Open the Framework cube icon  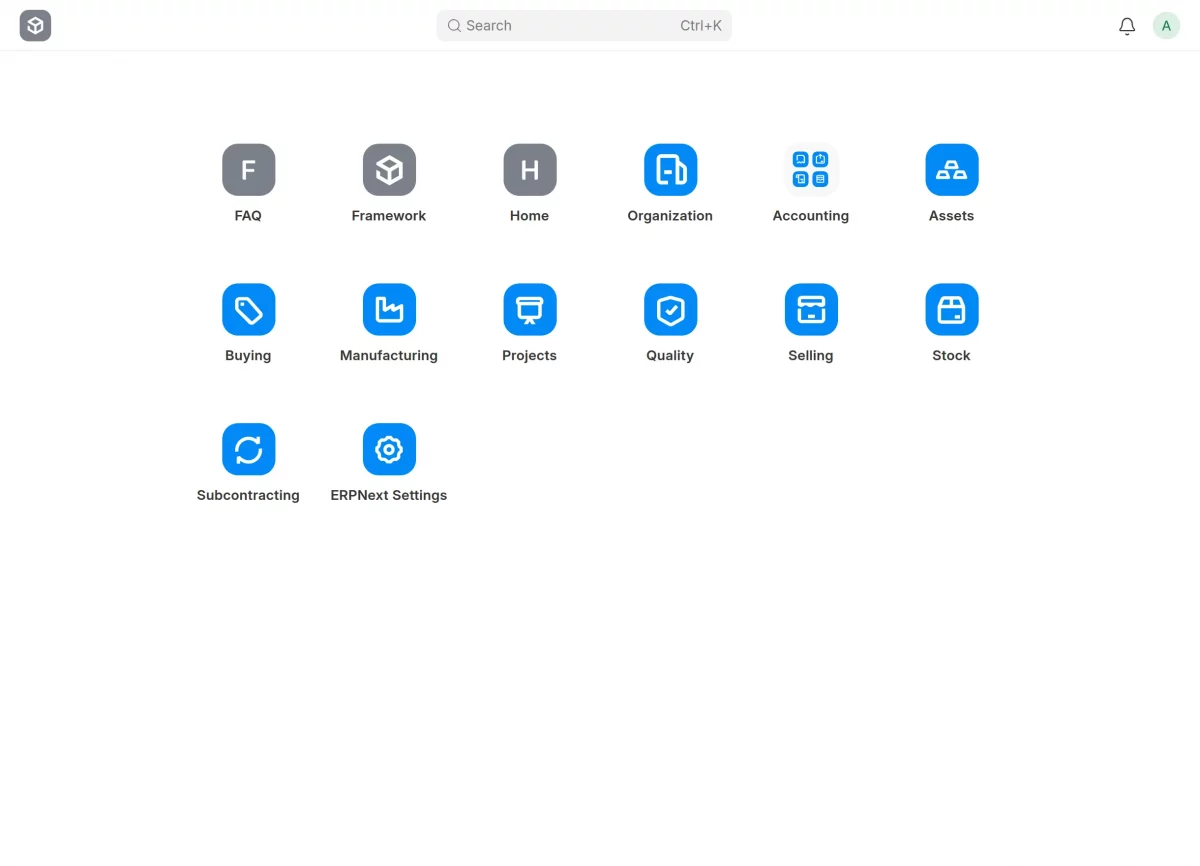(x=389, y=170)
